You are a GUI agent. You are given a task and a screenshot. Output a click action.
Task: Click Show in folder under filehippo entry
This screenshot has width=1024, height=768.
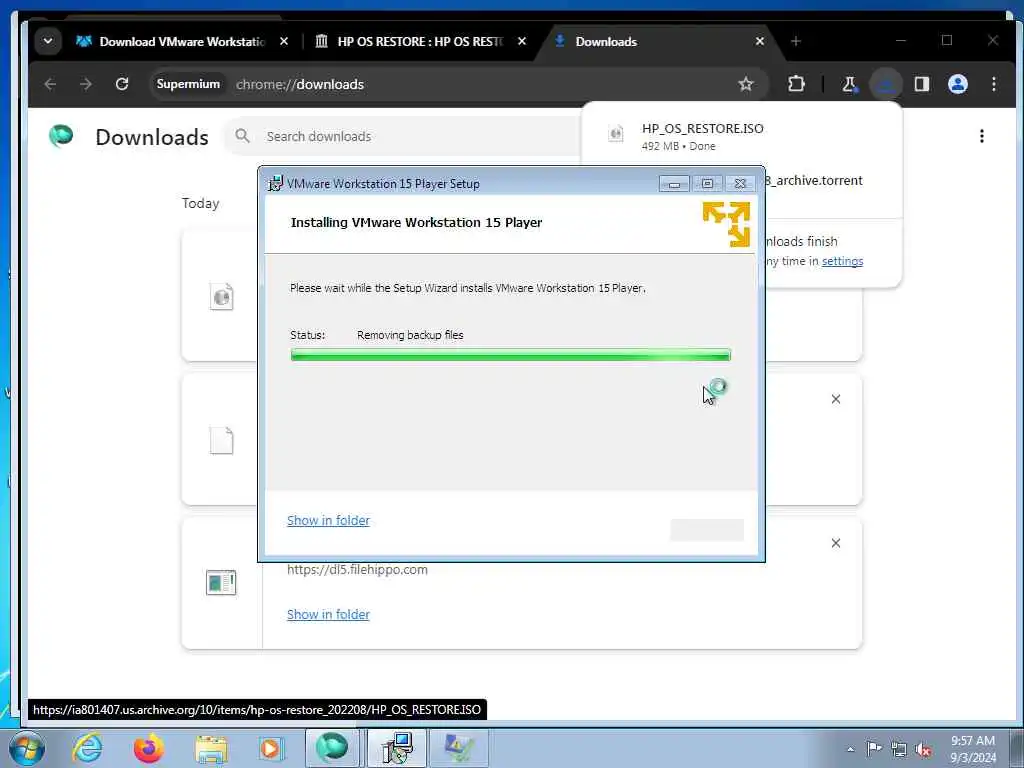pos(328,615)
